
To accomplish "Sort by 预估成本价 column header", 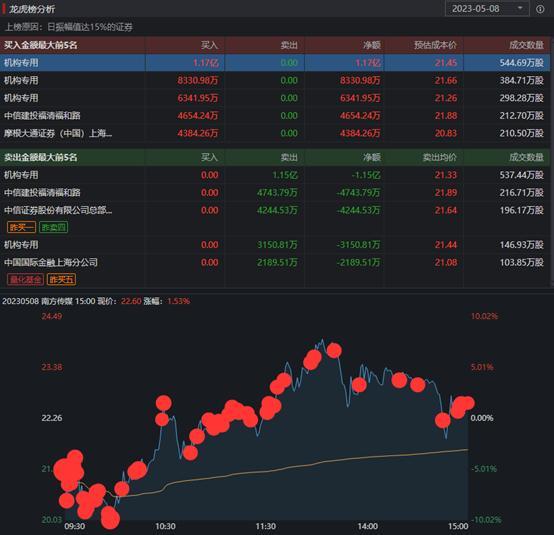I will click(435, 45).
